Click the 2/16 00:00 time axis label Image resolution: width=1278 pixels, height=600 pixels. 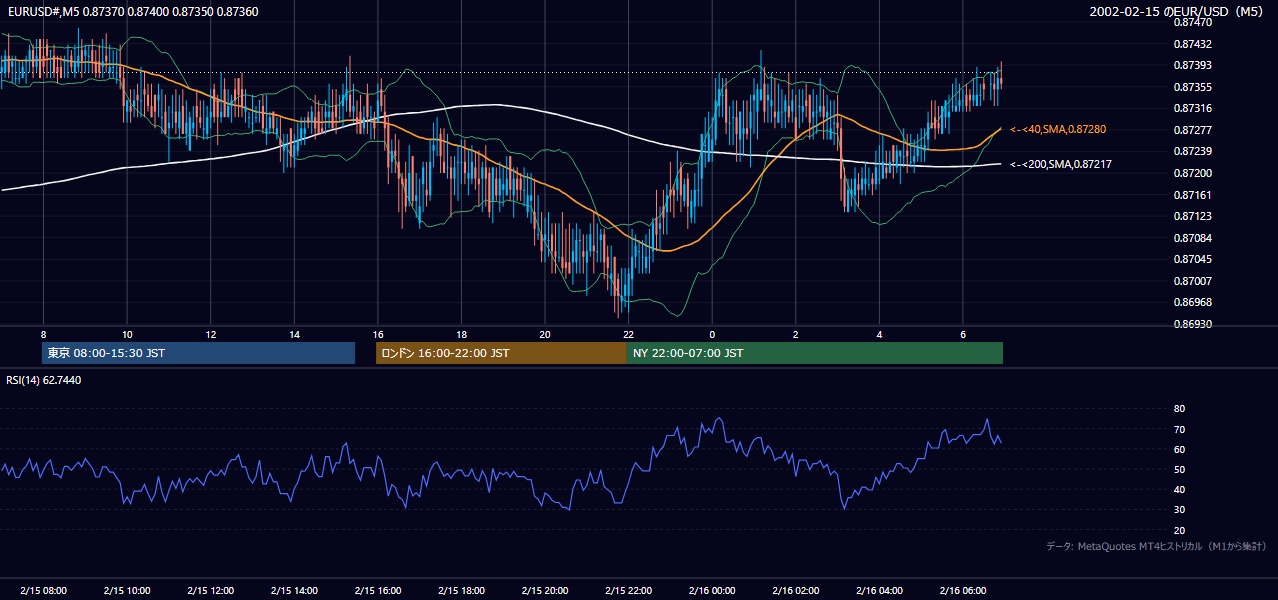(x=712, y=591)
